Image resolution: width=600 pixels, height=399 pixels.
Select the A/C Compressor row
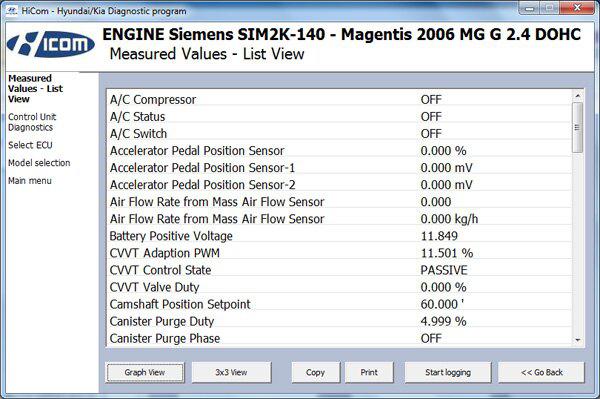click(x=339, y=99)
